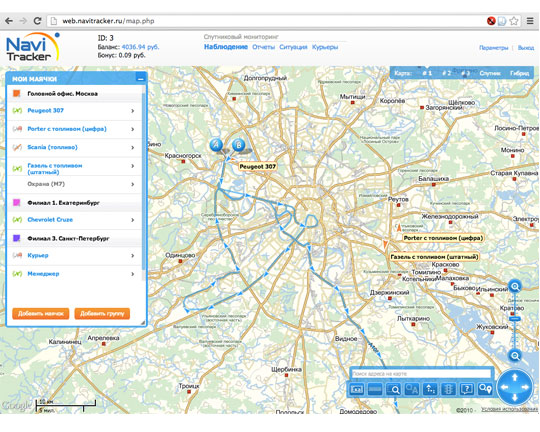The width and height of the screenshot is (540, 432).
Task: Expand the Scania (топливо) chevron
Action: point(133,147)
